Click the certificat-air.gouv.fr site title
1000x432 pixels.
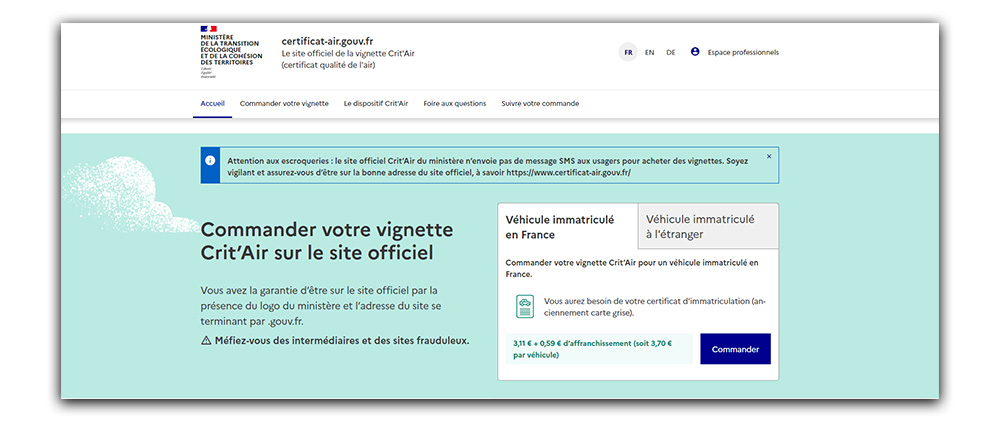coord(327,41)
